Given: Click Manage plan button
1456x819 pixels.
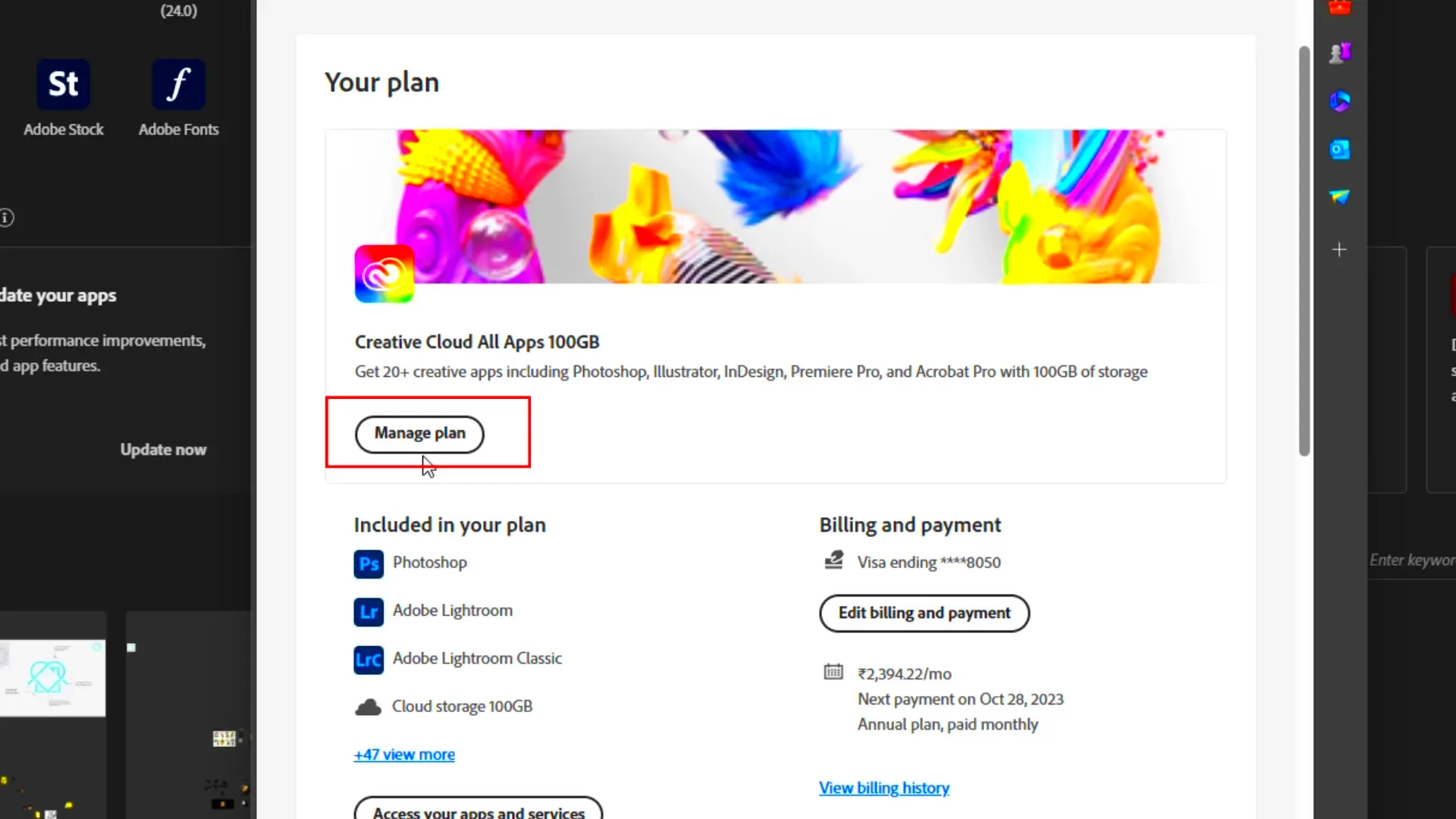Looking at the screenshot, I should pyautogui.click(x=420, y=432).
